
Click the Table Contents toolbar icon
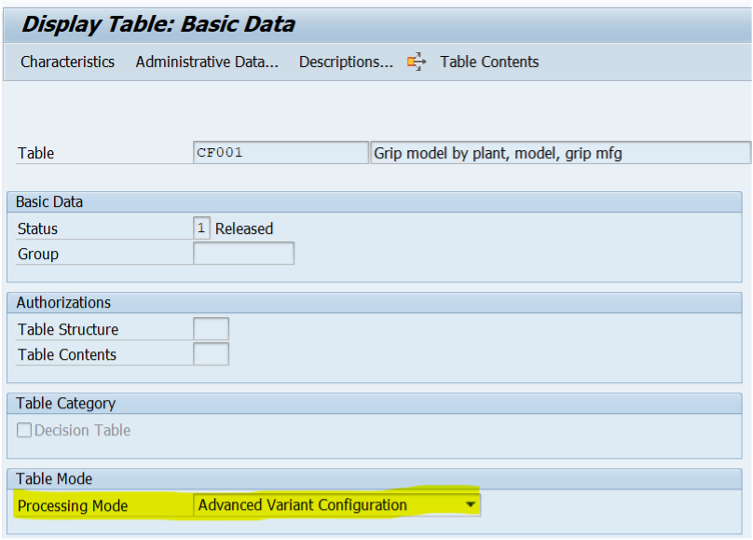point(416,62)
